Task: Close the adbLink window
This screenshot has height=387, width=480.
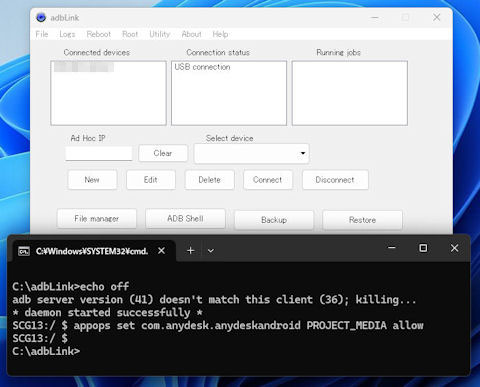Action: click(437, 17)
